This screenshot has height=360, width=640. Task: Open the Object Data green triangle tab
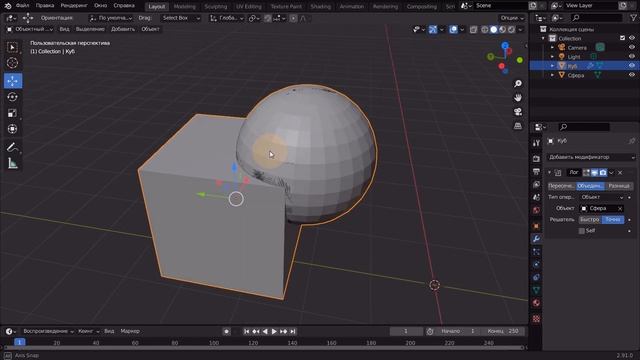click(x=536, y=290)
